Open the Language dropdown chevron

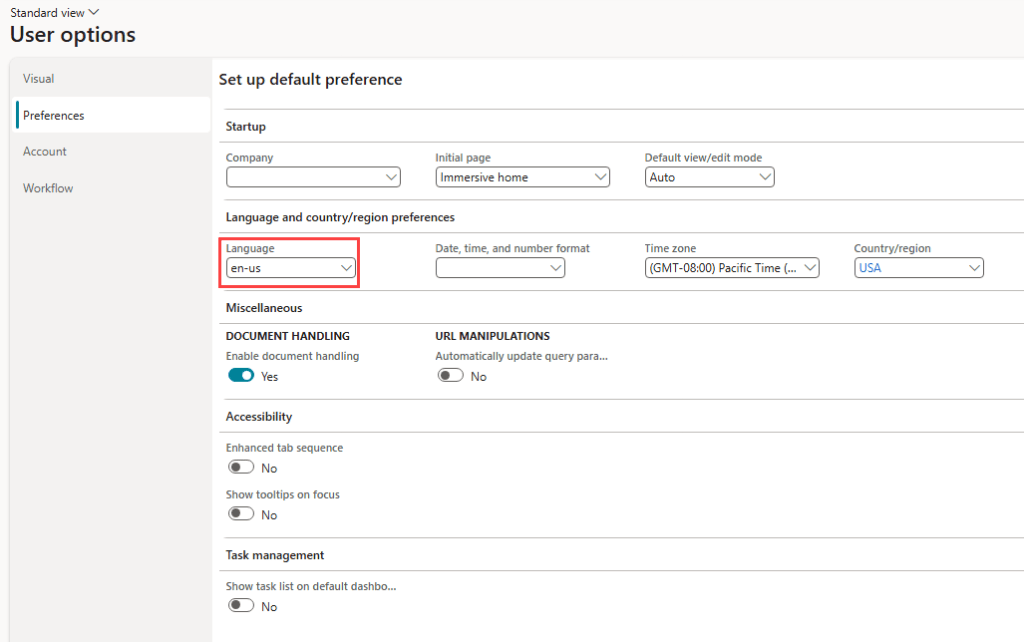coord(346,268)
